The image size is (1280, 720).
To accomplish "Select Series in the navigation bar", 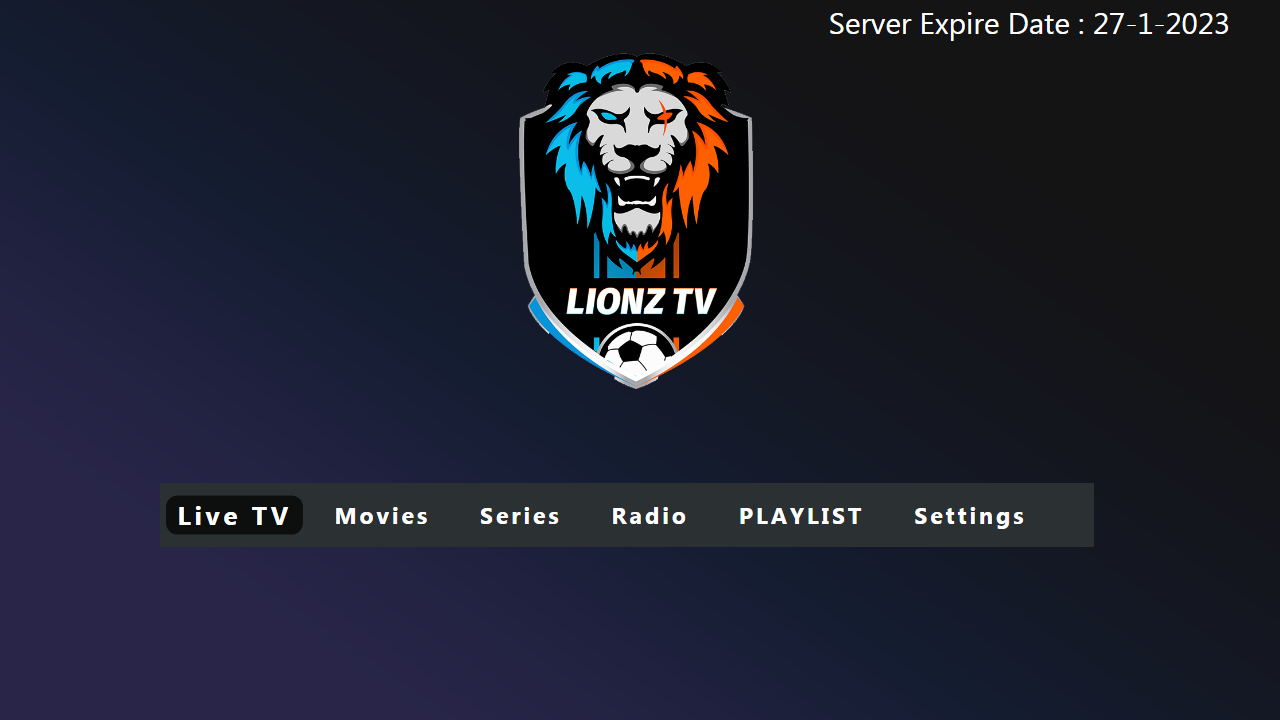I will coord(520,516).
